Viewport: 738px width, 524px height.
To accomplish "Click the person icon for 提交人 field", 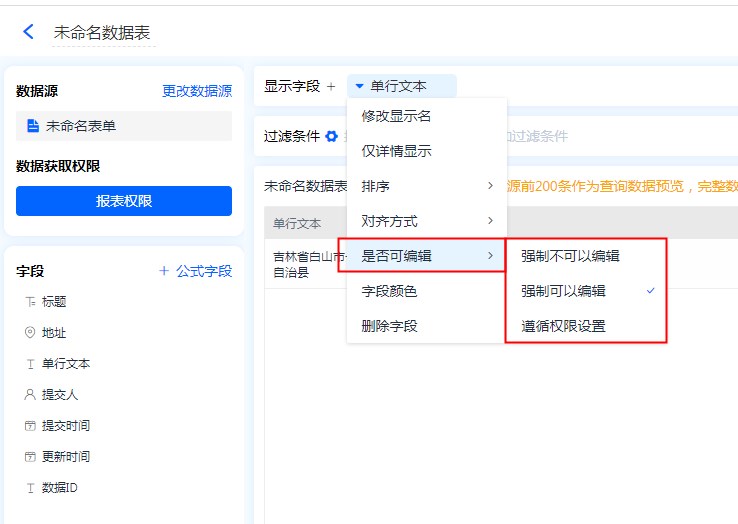I will point(30,395).
